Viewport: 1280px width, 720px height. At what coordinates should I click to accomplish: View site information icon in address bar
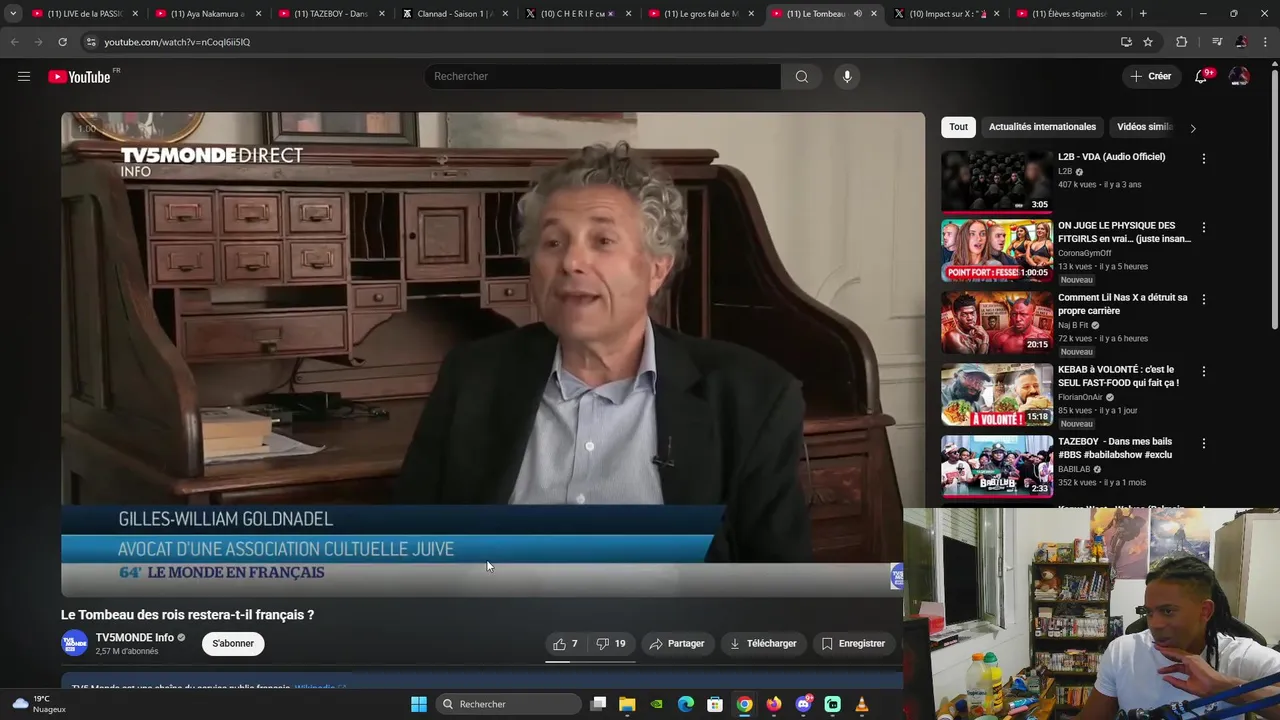(91, 42)
